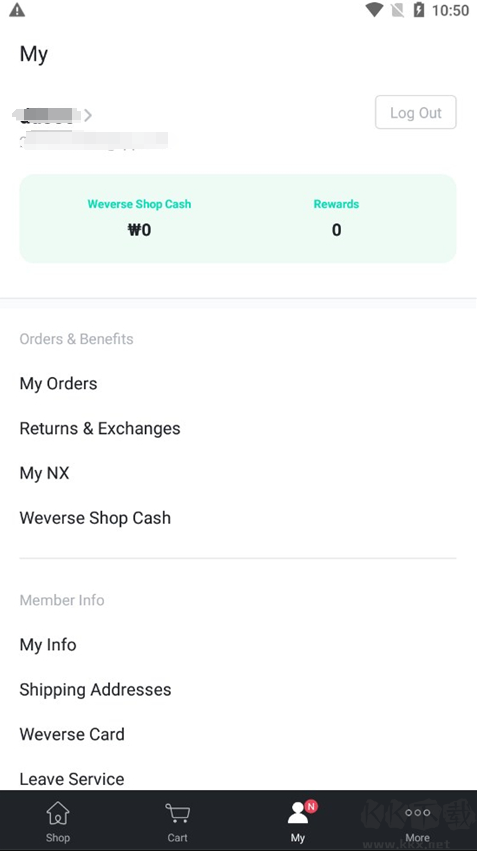This screenshot has width=477, height=851.
Task: Open the Cart icon in bottom bar
Action: click(x=177, y=813)
